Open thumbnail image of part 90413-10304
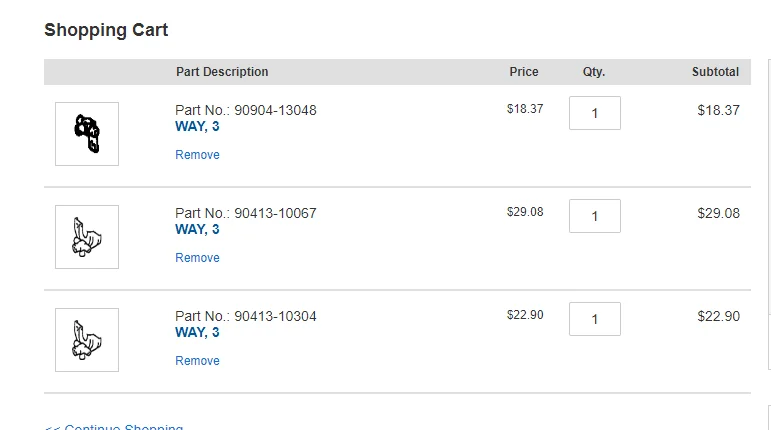771x430 pixels. pos(87,340)
